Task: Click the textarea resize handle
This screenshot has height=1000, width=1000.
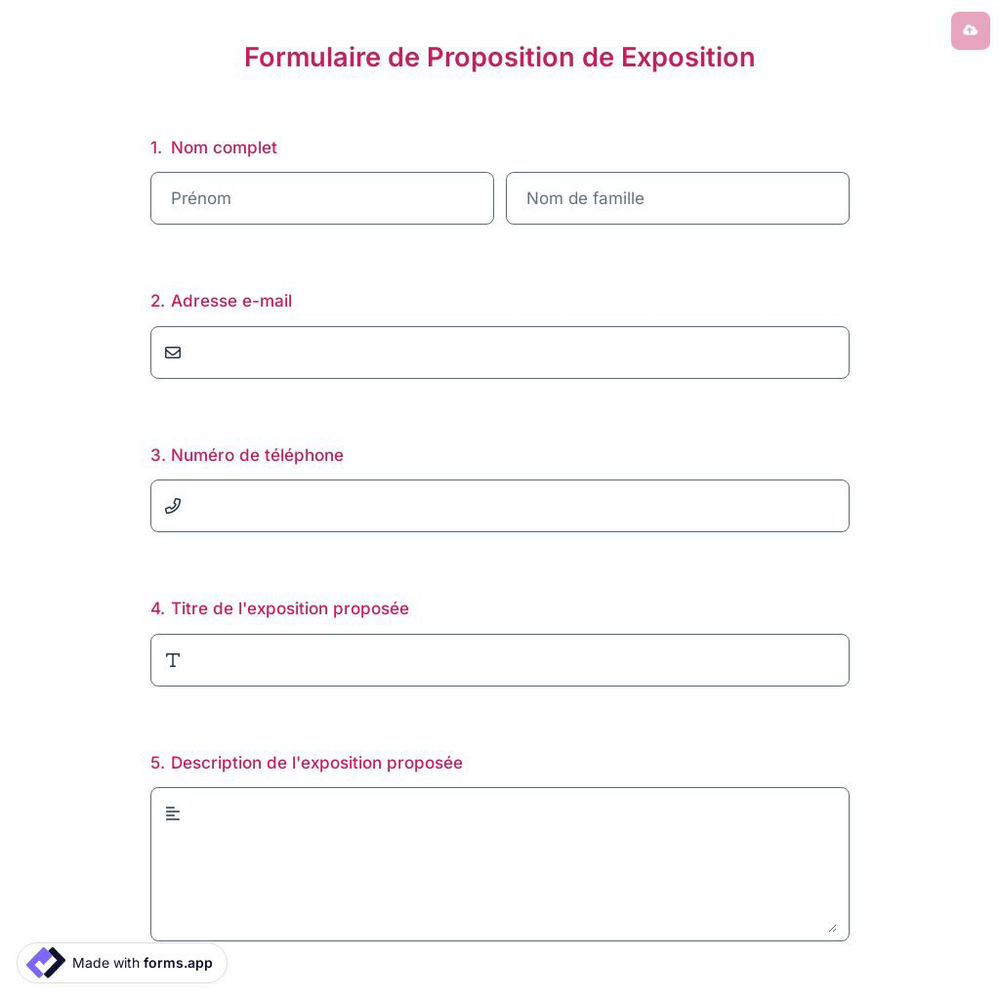Action: point(833,928)
